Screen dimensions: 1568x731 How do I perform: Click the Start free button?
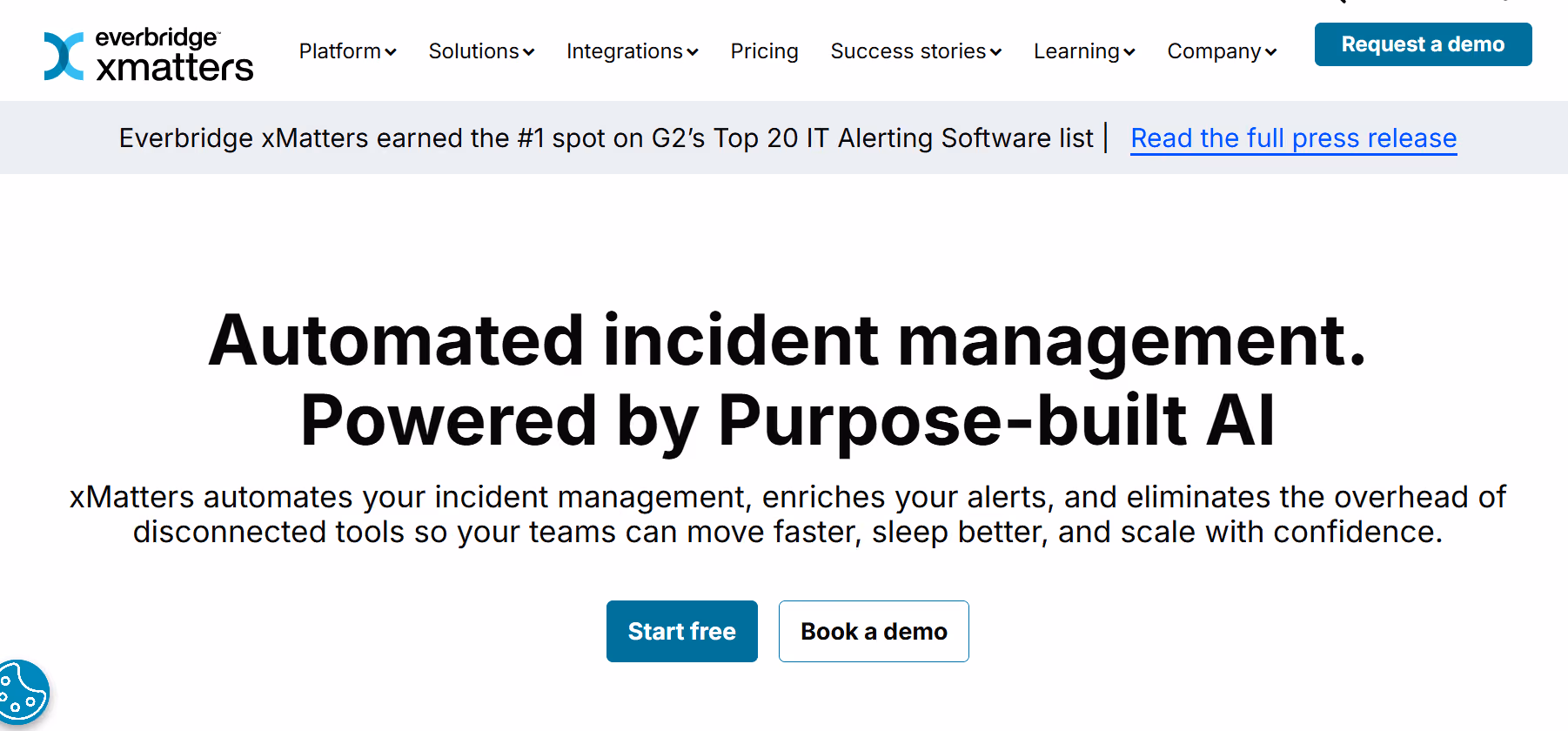[x=682, y=631]
